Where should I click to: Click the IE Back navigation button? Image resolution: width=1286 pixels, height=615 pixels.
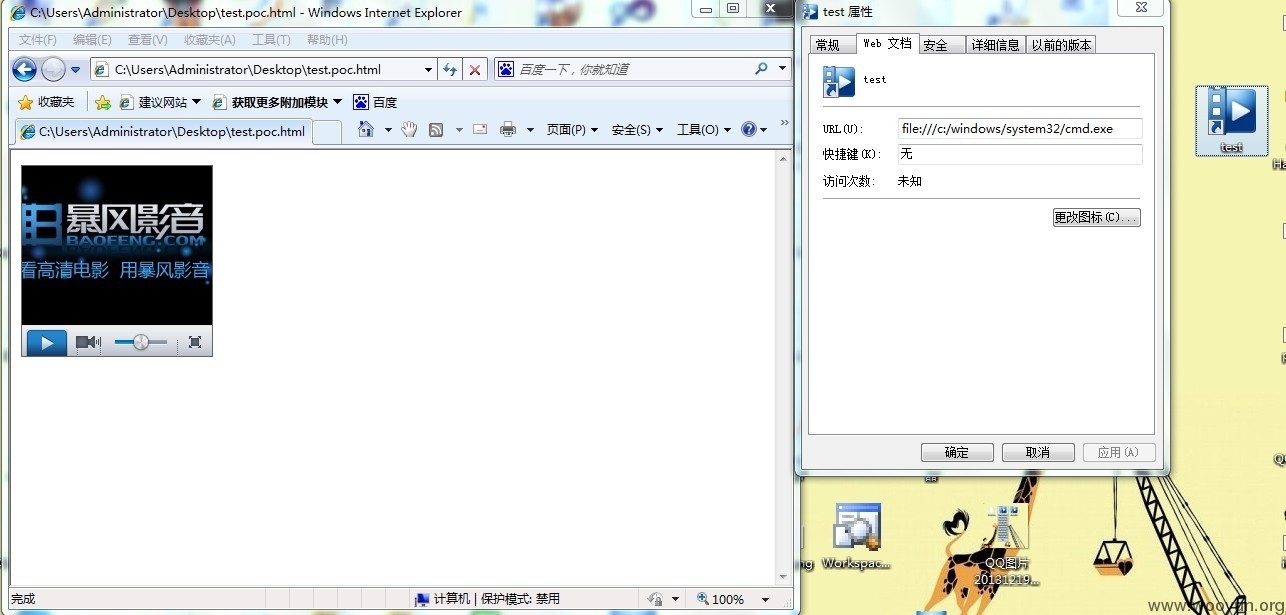(x=24, y=69)
